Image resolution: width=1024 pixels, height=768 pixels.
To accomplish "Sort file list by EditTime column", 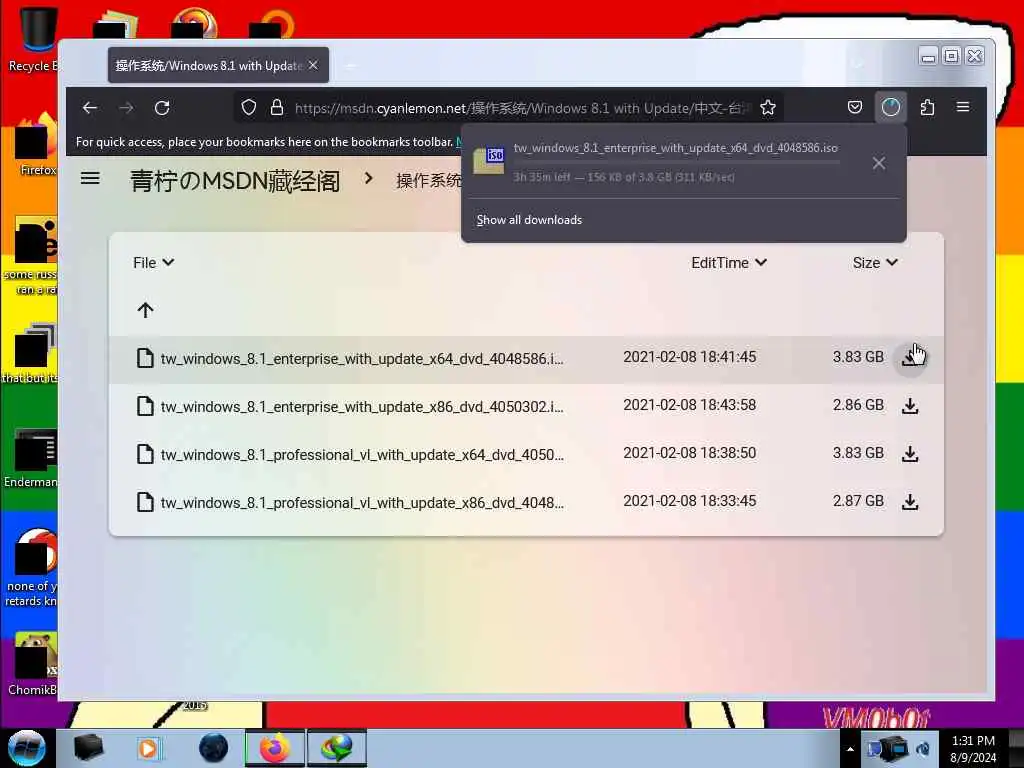I will (729, 263).
